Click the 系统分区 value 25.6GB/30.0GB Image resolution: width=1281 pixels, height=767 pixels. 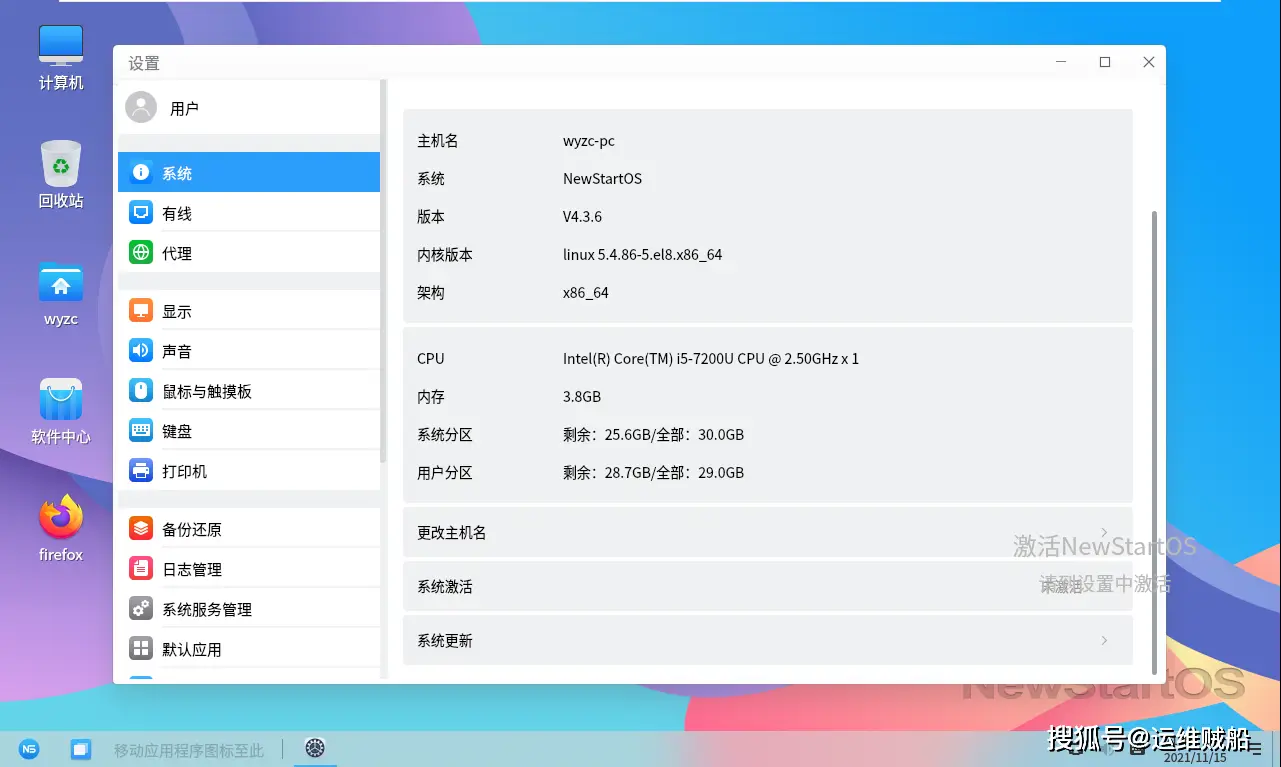click(x=654, y=435)
